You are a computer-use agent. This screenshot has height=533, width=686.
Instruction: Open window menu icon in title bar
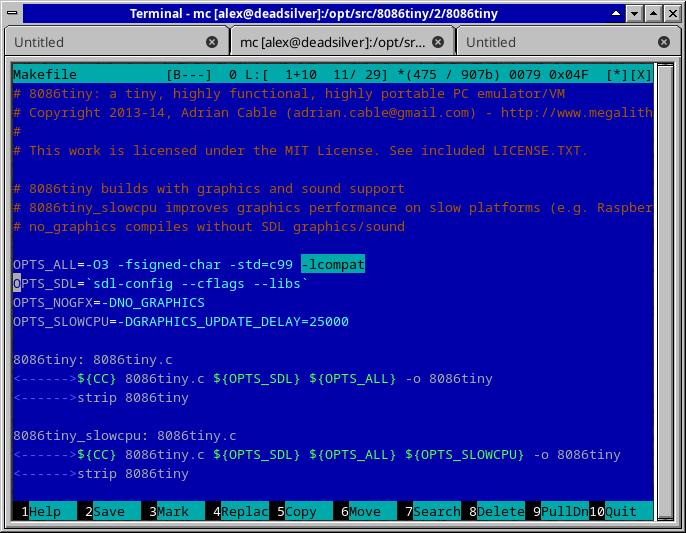coord(12,13)
